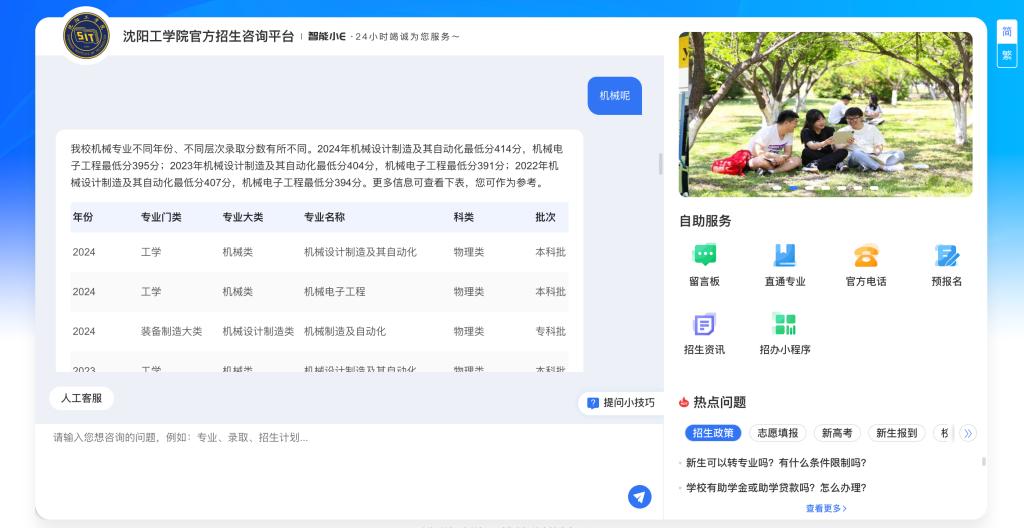
Task: Open the 招生资讯 admissions news icon
Action: click(x=704, y=325)
